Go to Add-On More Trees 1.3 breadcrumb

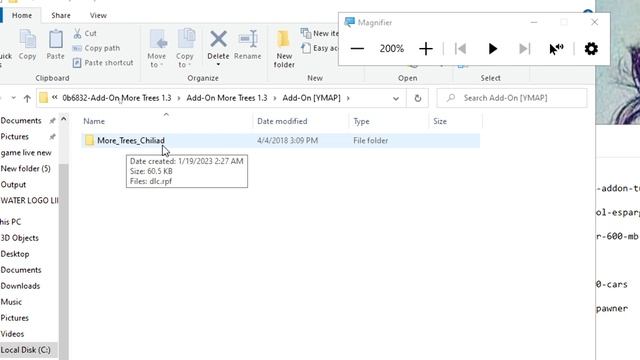[x=227, y=98]
